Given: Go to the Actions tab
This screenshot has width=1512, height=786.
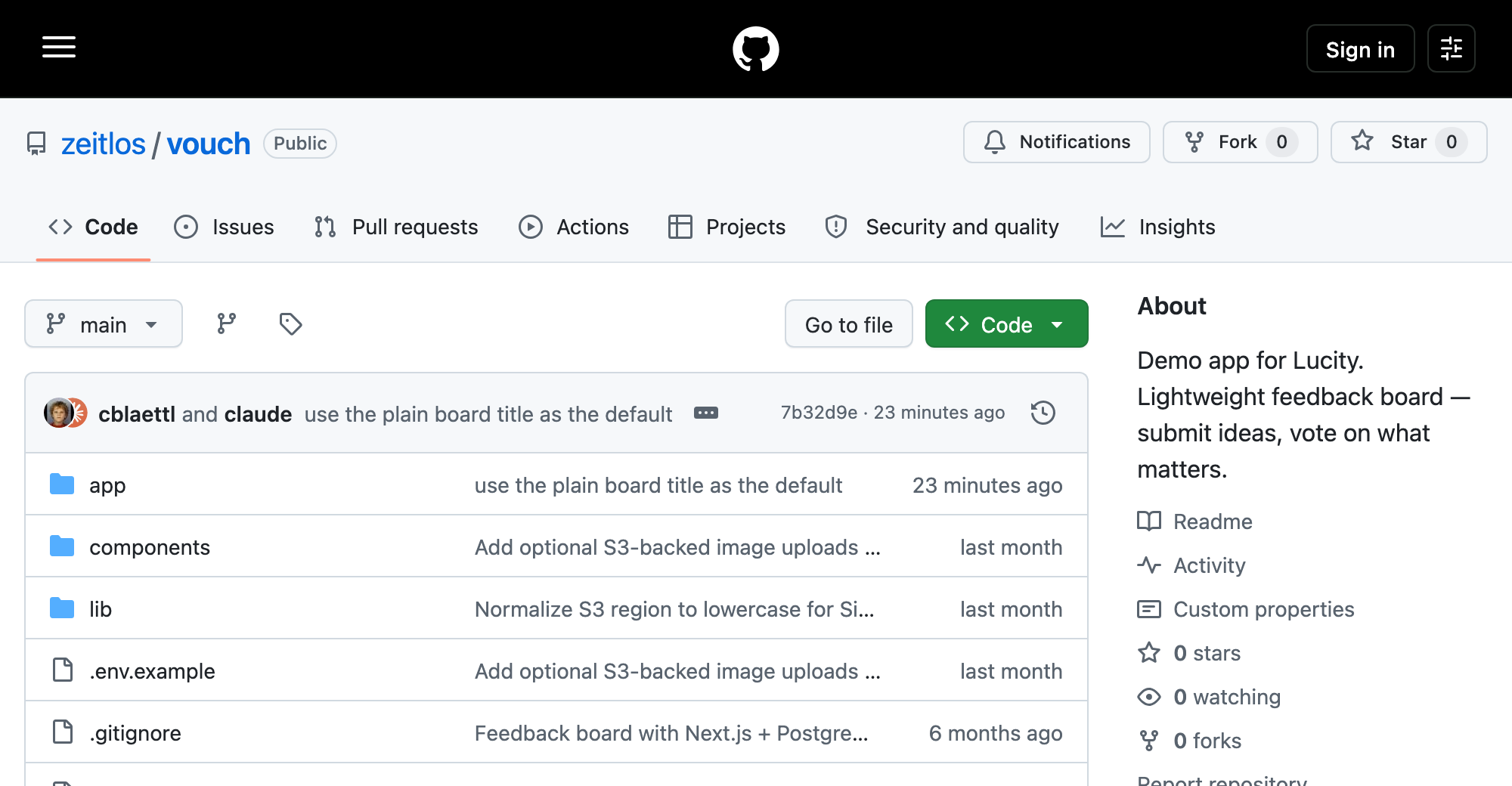Looking at the screenshot, I should (x=574, y=227).
